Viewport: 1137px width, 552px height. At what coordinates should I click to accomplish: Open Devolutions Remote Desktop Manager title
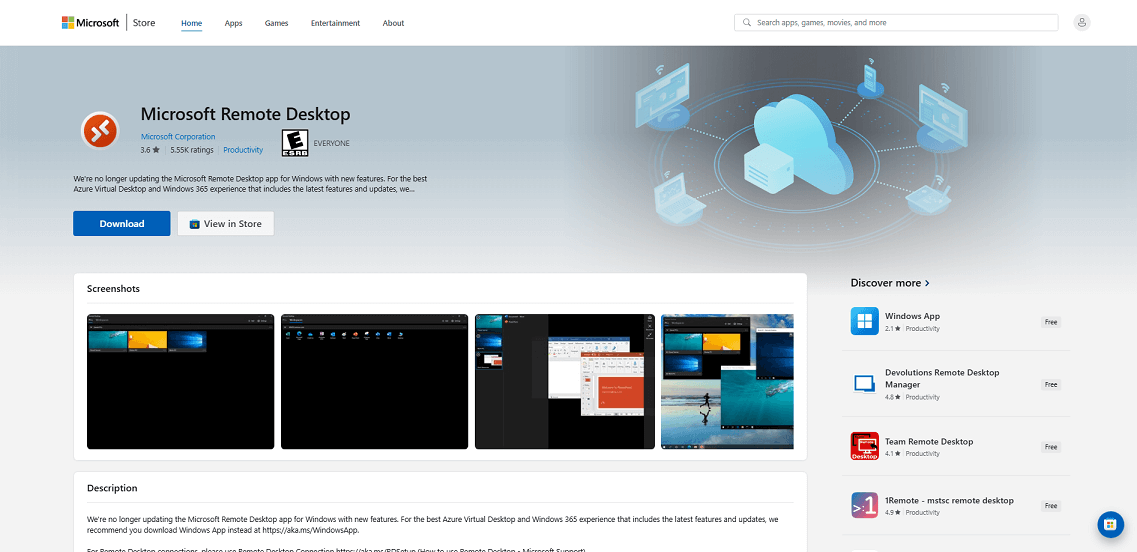pyautogui.click(x=942, y=378)
